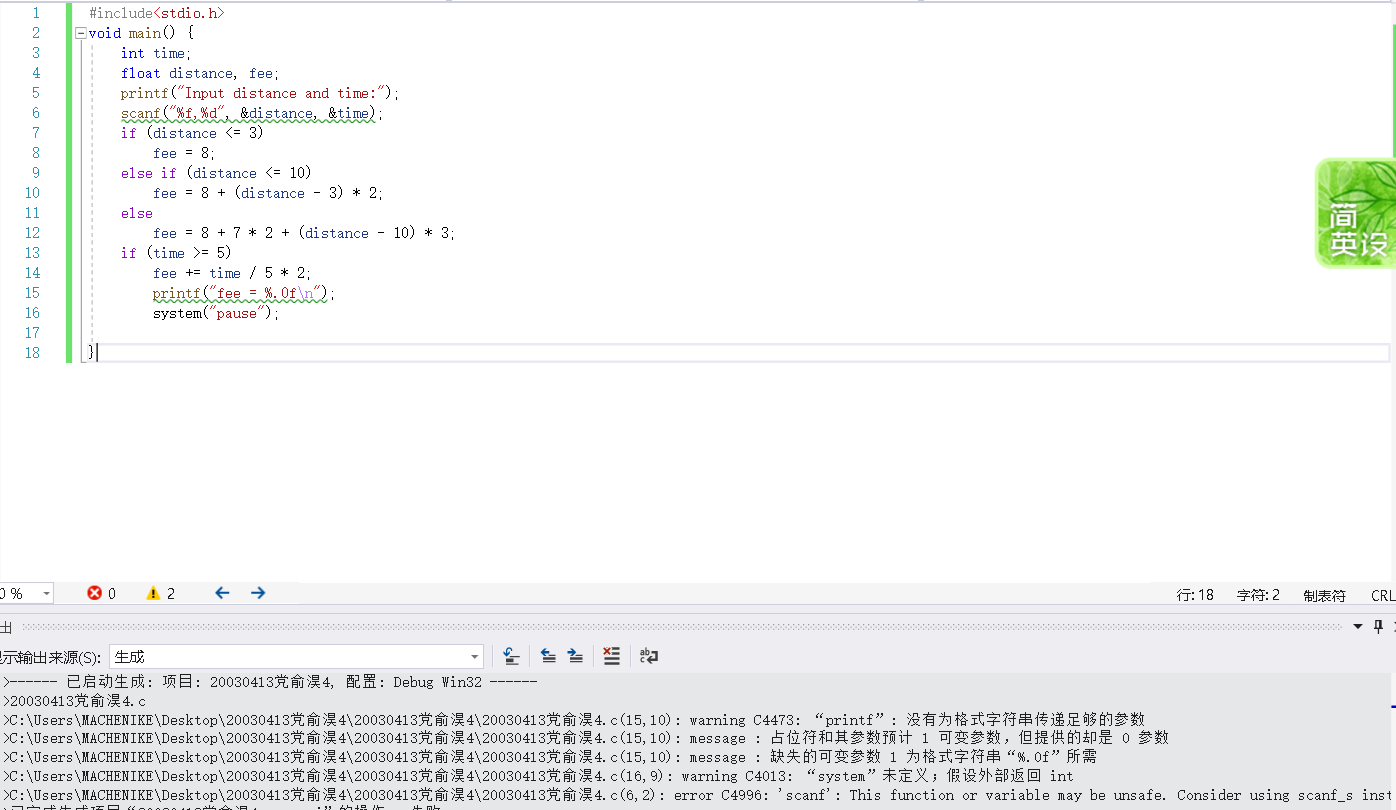Click the 字符: 2 status entry
1396x810 pixels.
(x=1258, y=595)
